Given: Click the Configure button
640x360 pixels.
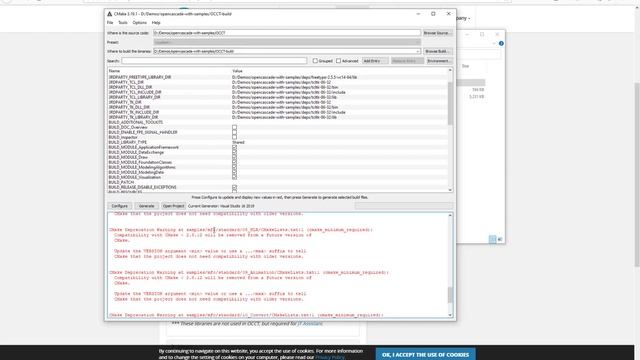Looking at the screenshot, I should pyautogui.click(x=120, y=206).
